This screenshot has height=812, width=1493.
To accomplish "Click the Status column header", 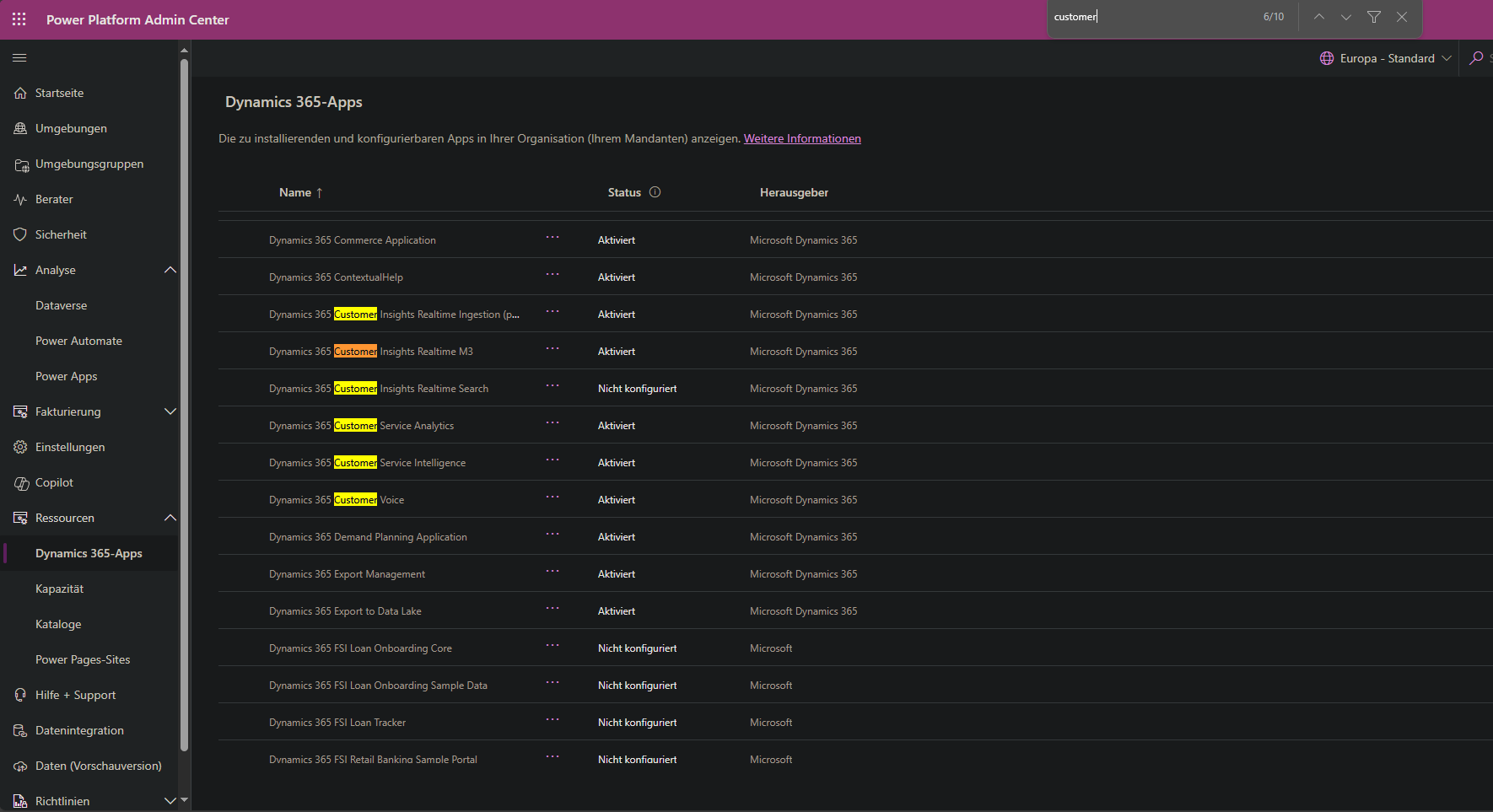I will 624,192.
